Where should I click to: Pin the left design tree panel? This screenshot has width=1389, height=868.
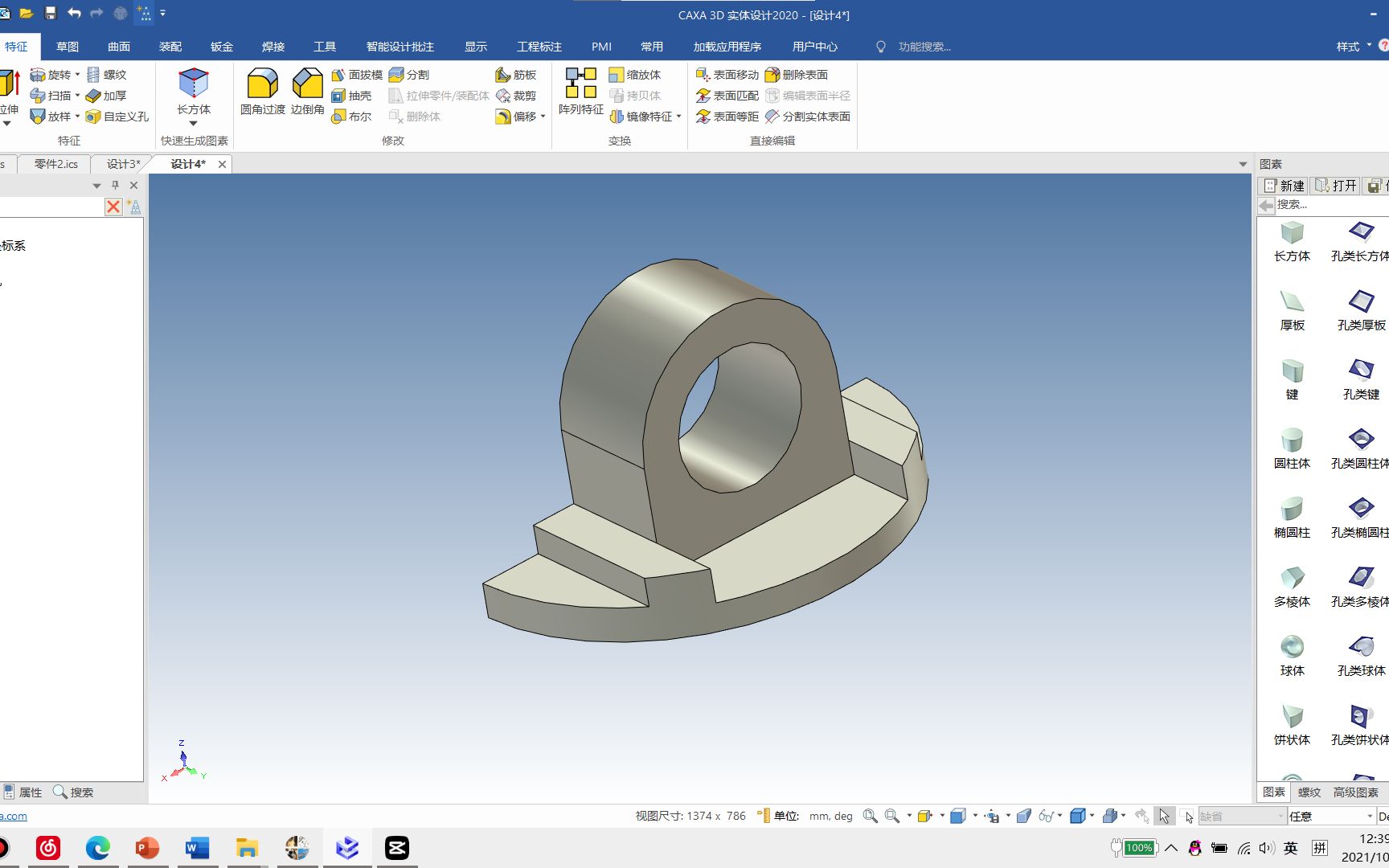[x=115, y=185]
